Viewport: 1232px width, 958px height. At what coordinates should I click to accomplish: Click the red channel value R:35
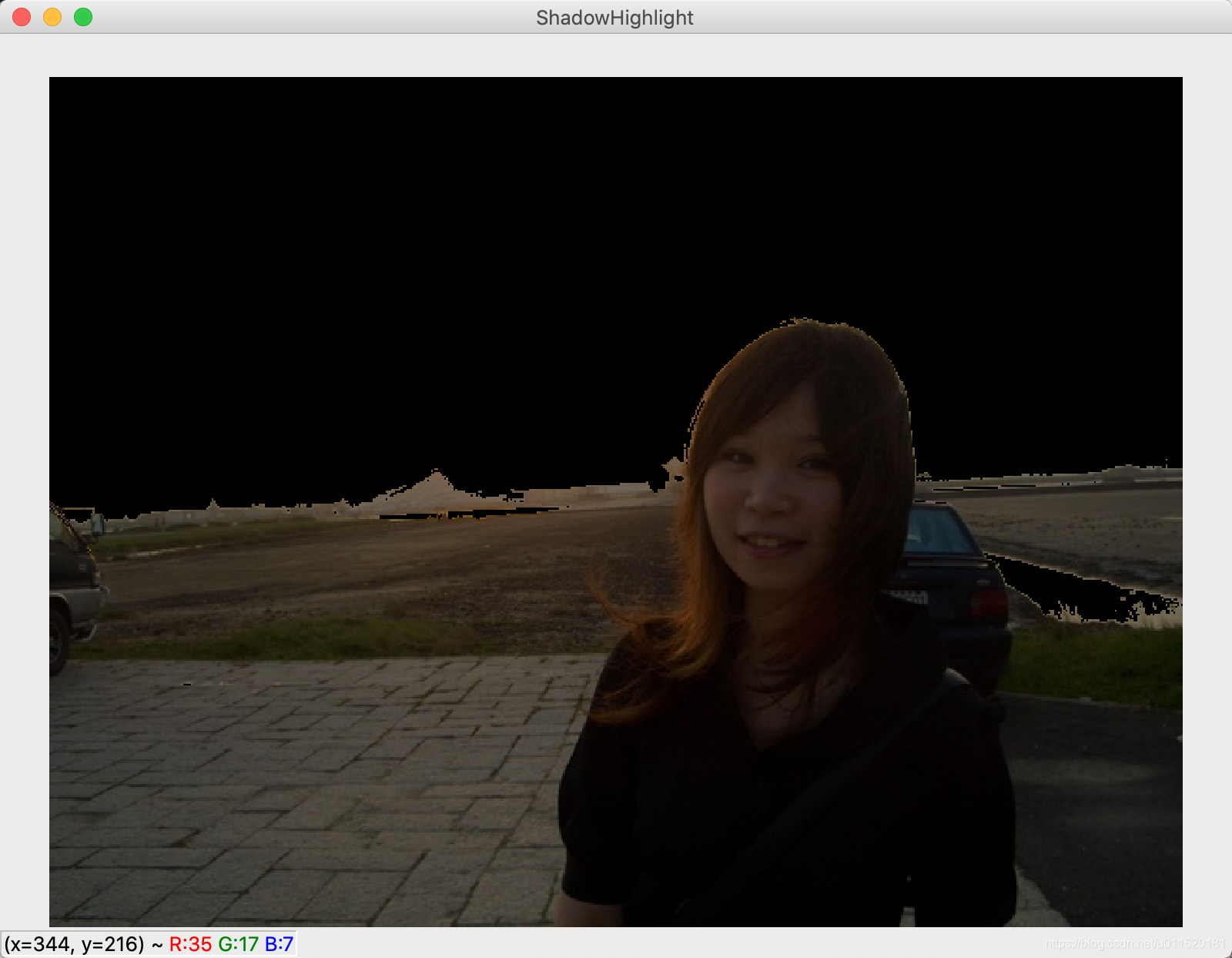[190, 944]
